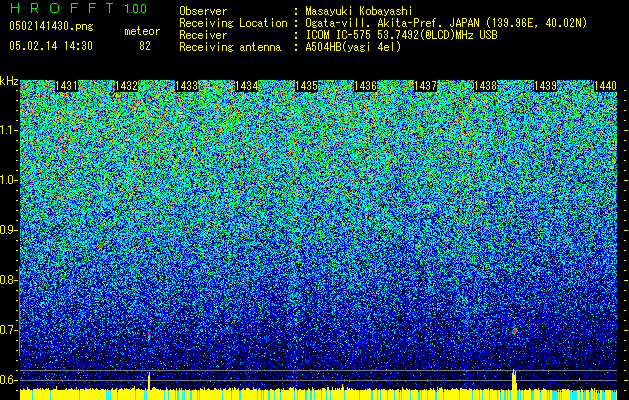Click the Observer field label

[203, 12]
